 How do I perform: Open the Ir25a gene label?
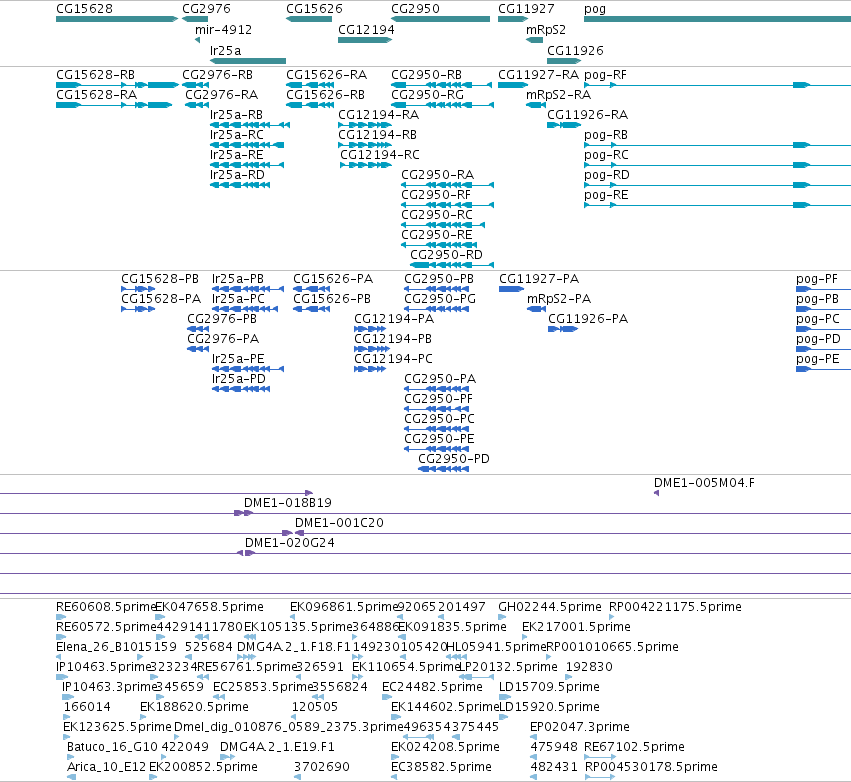tap(225, 50)
